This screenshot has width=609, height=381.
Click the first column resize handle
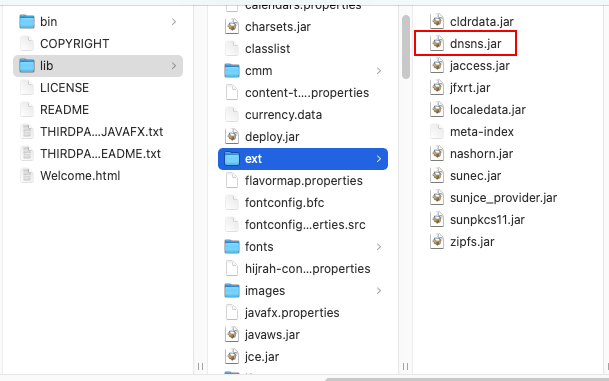point(200,366)
